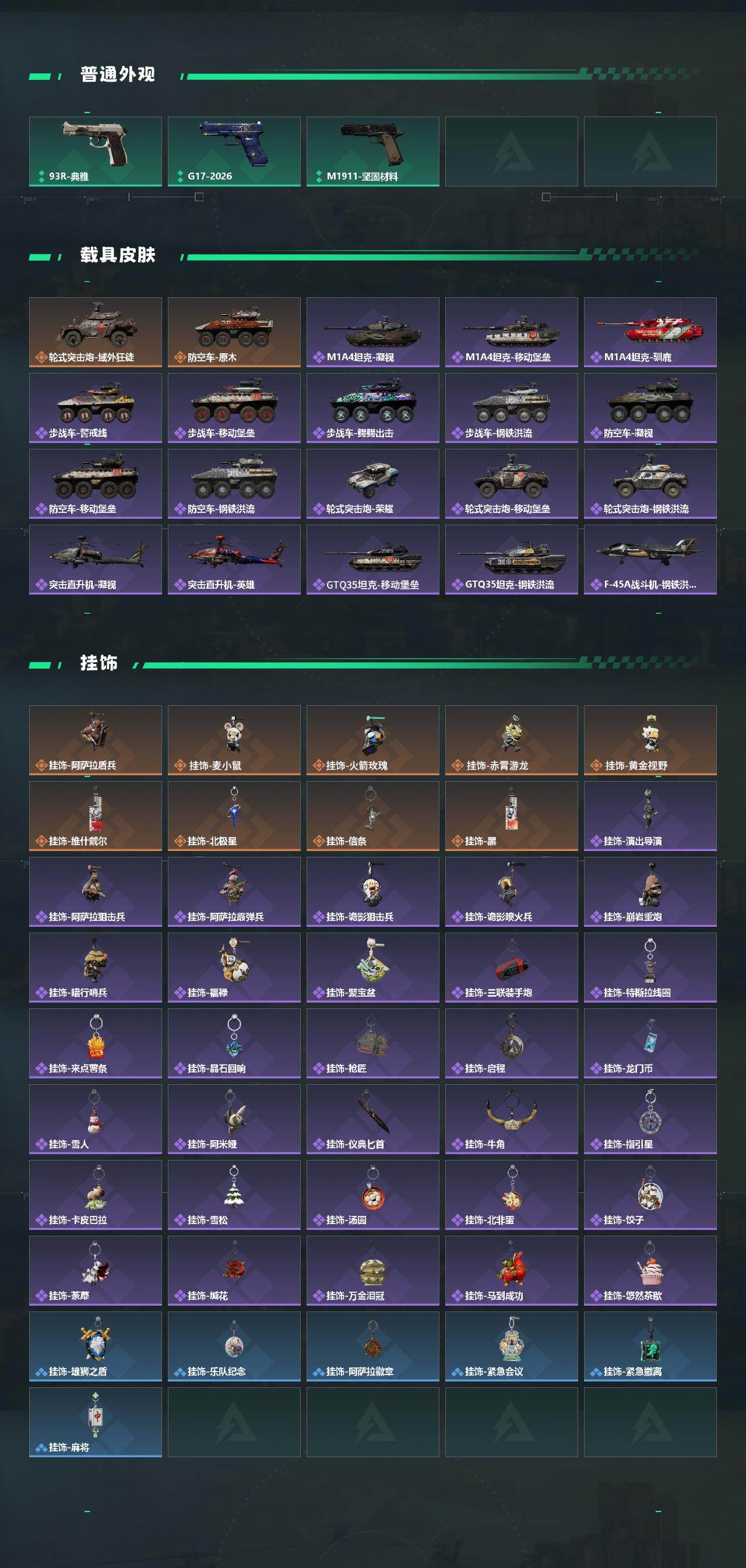This screenshot has width=746, height=1568.
Task: Choose the F-45A战斗机 fighter jet skin
Action: coord(650,560)
